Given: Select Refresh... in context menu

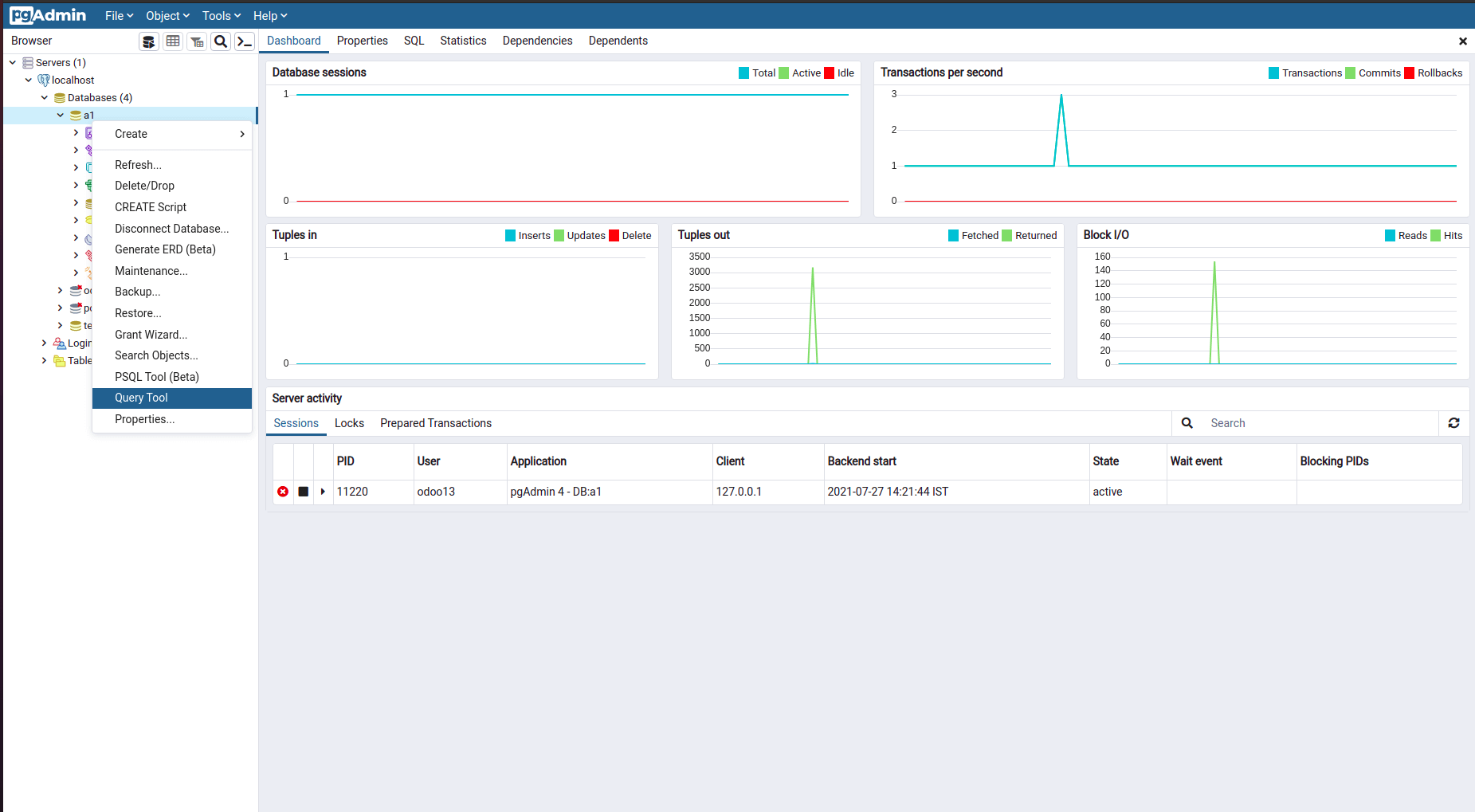Looking at the screenshot, I should pos(172,165).
